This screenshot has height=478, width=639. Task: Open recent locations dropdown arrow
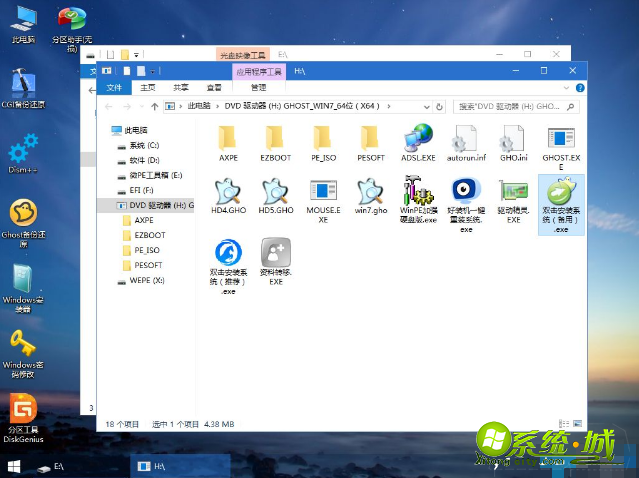pos(141,107)
